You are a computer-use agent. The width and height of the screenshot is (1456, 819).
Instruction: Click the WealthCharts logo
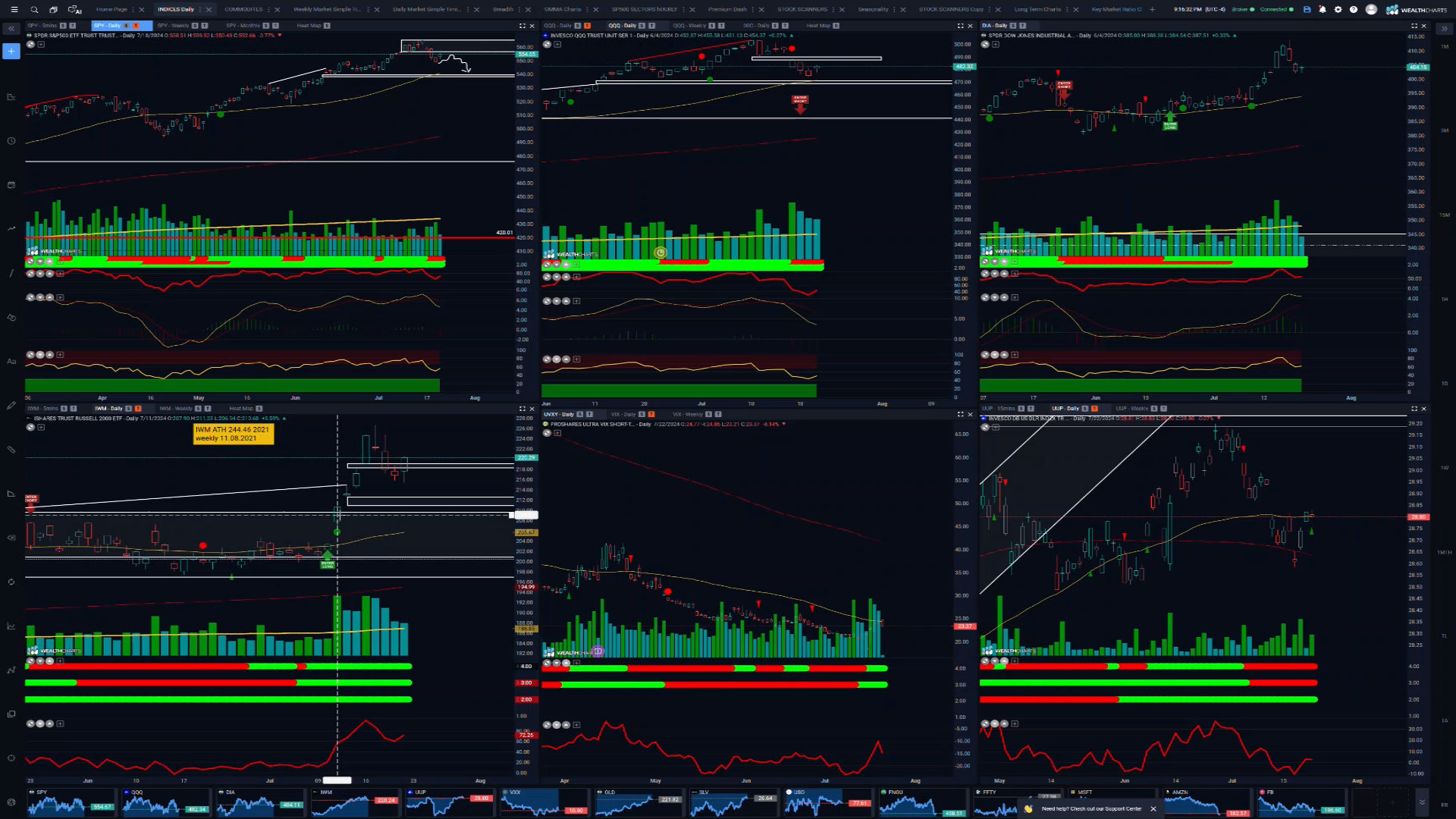(x=1417, y=10)
